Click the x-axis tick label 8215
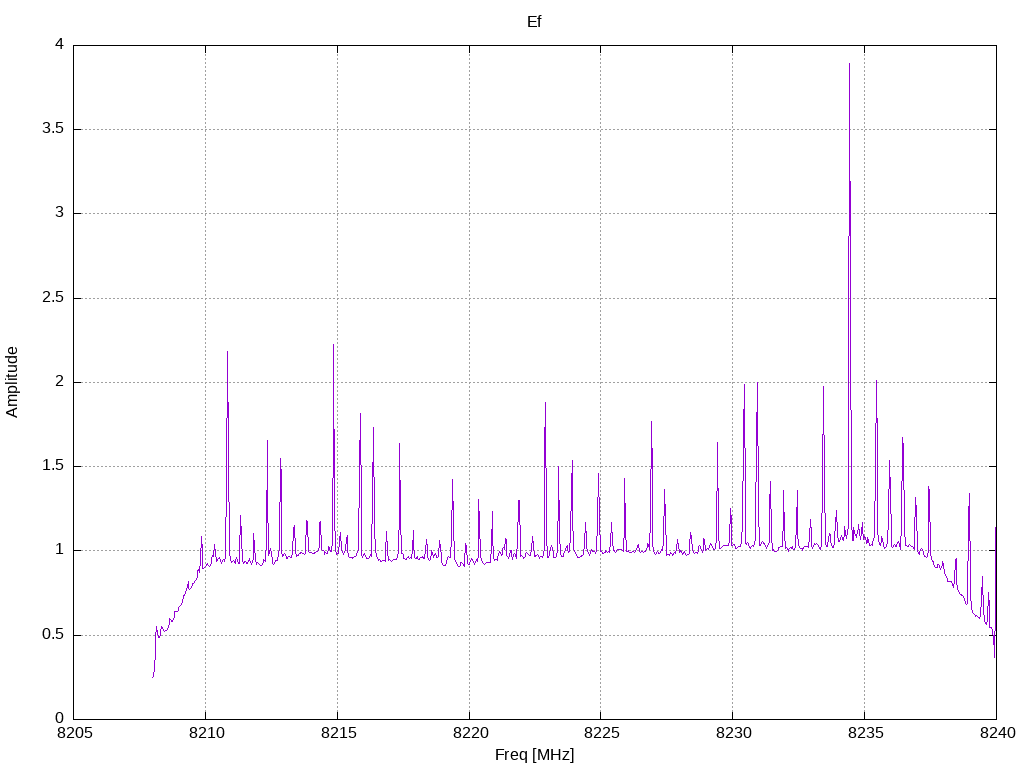1024x768 pixels. pyautogui.click(x=338, y=733)
